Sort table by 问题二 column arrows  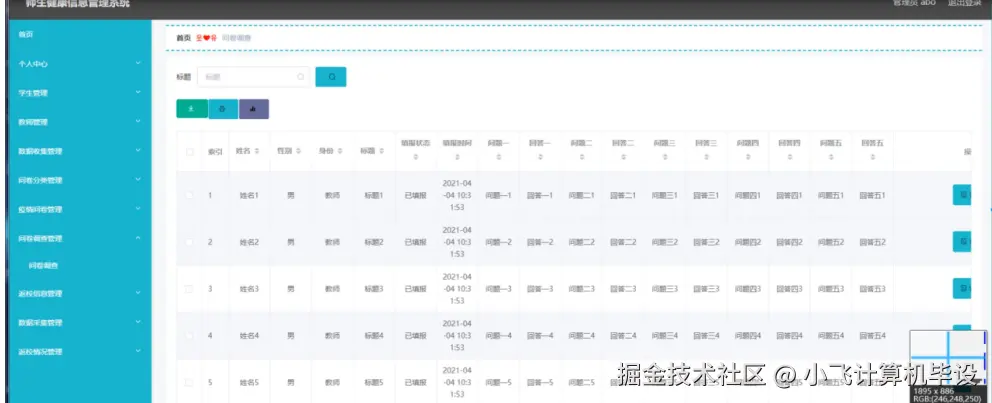(x=581, y=156)
